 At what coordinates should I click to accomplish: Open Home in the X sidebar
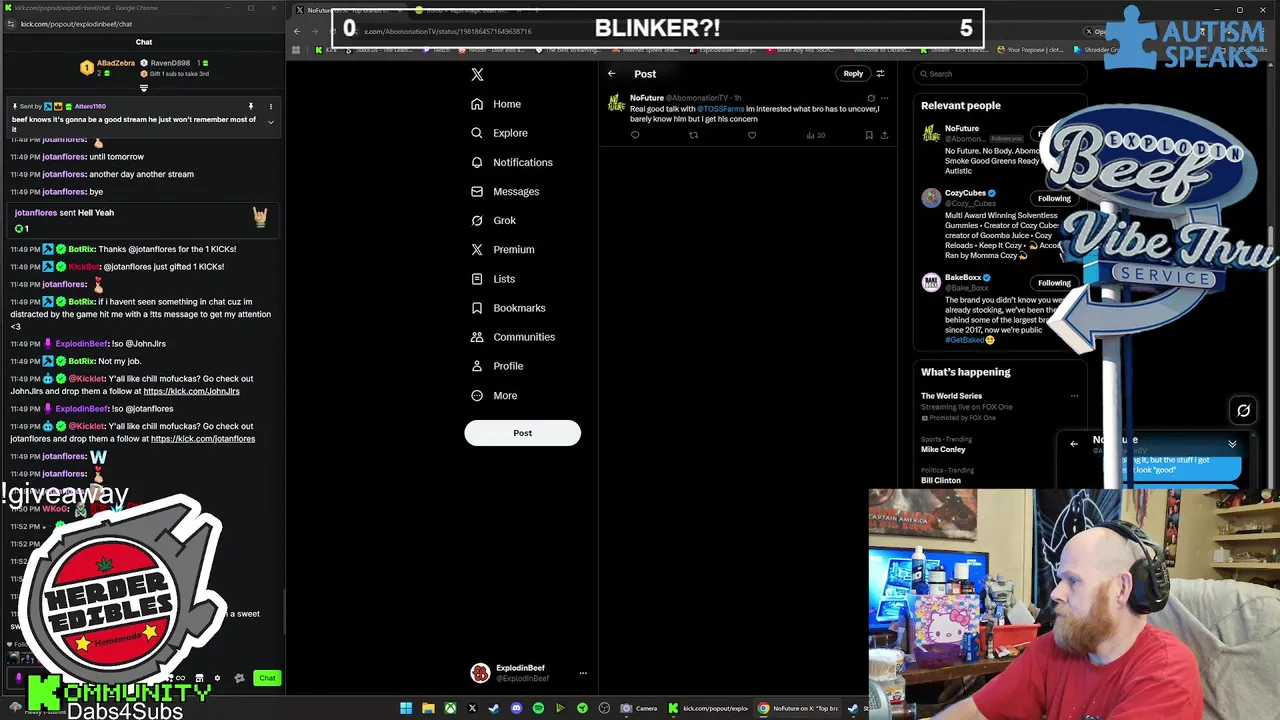496,104
